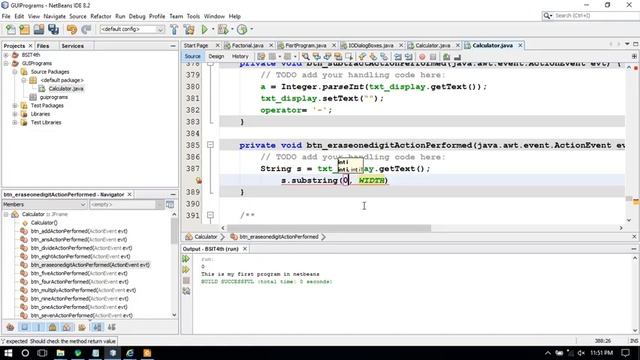Click the Shift Line Right icon in editor toolbar

point(408,56)
